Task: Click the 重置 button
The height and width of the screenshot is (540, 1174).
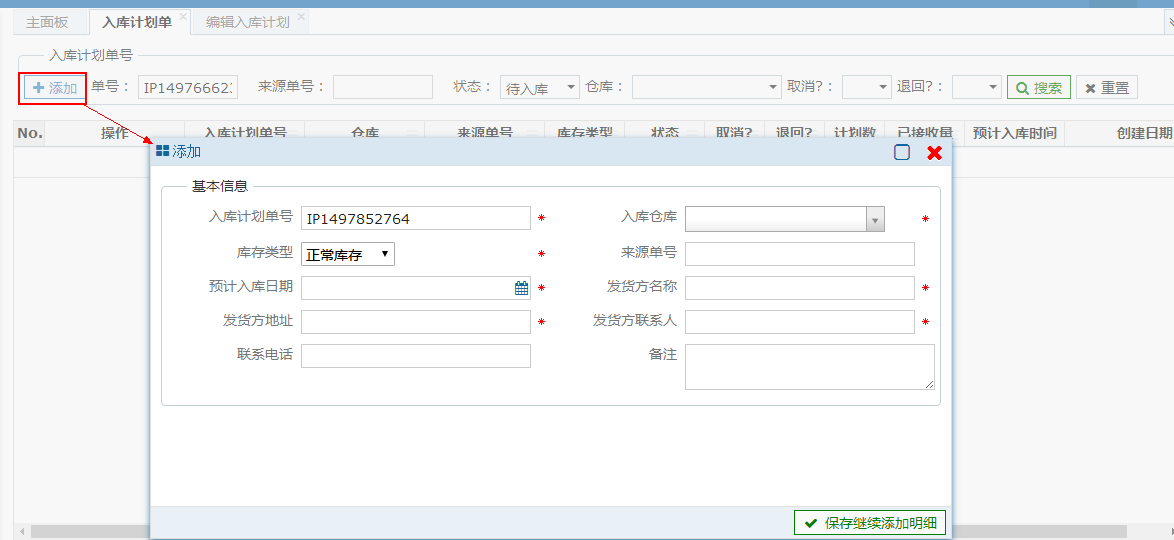Action: coord(1107,87)
